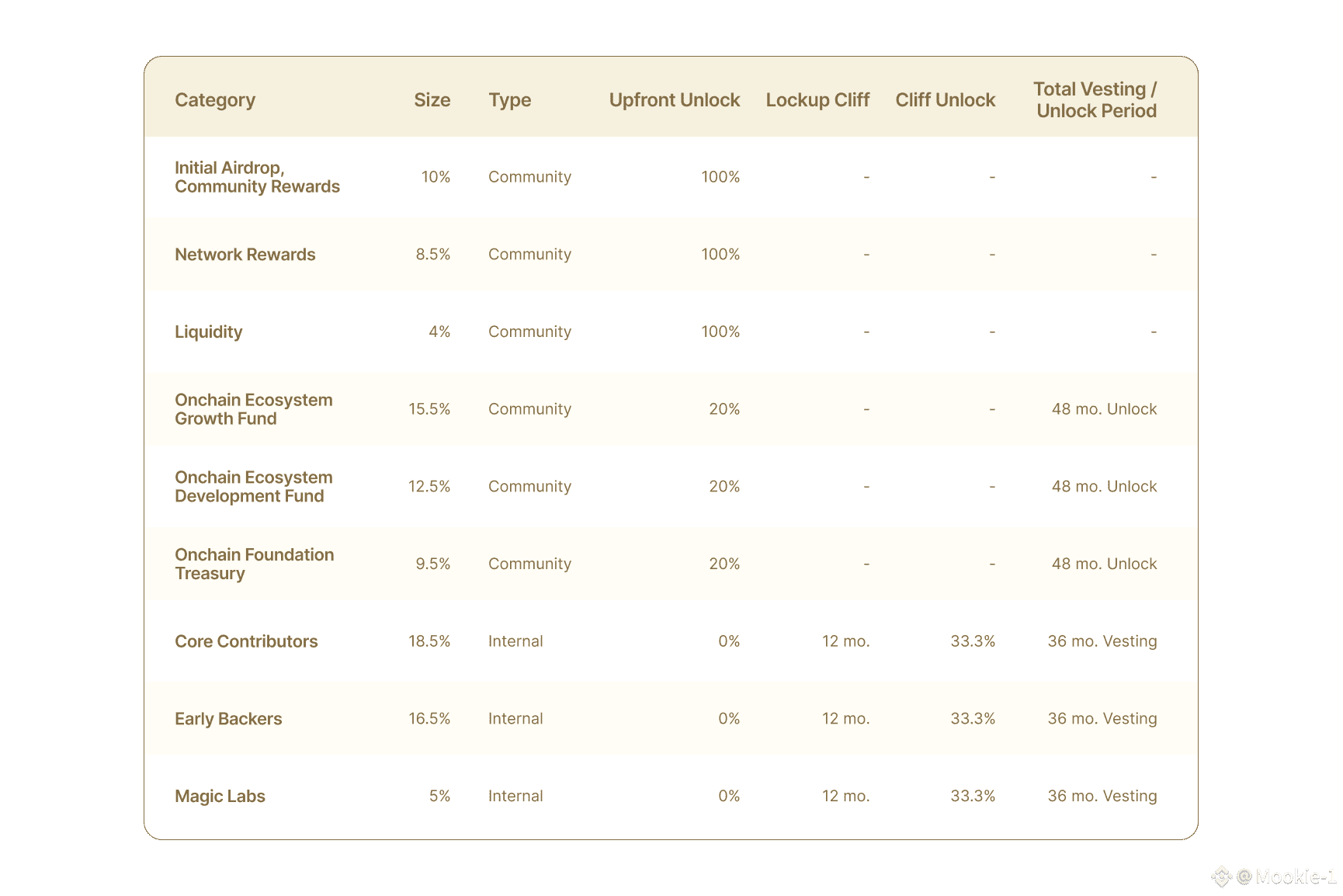Click Internal type in Core Contributors row
The width and height of the screenshot is (1343, 896).
click(515, 641)
